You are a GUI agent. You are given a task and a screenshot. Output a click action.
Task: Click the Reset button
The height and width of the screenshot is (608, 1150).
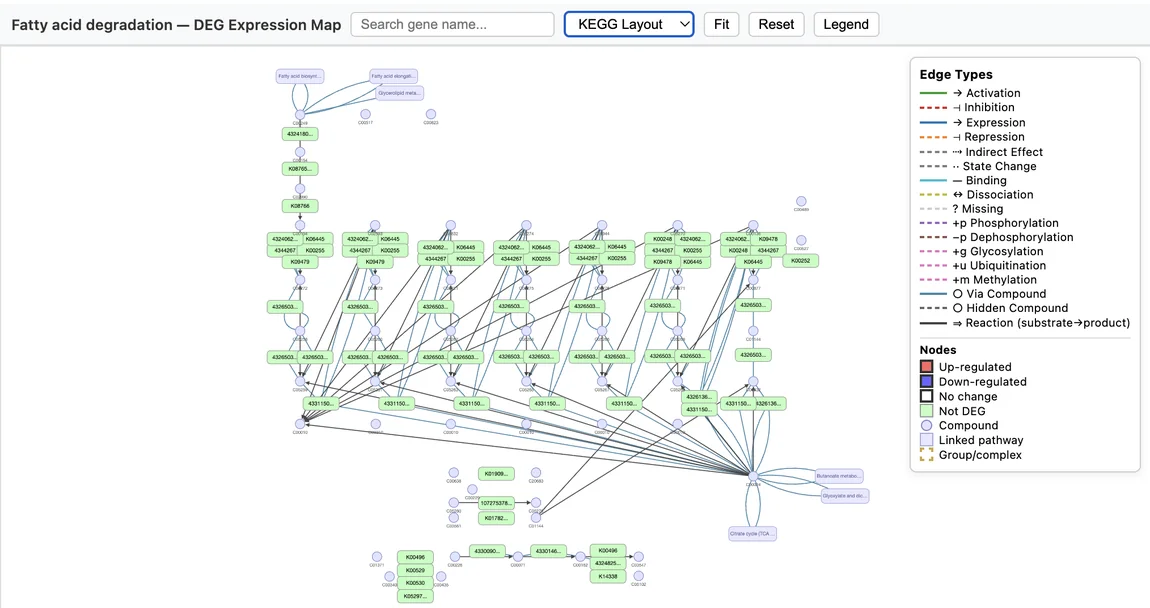click(x=776, y=24)
